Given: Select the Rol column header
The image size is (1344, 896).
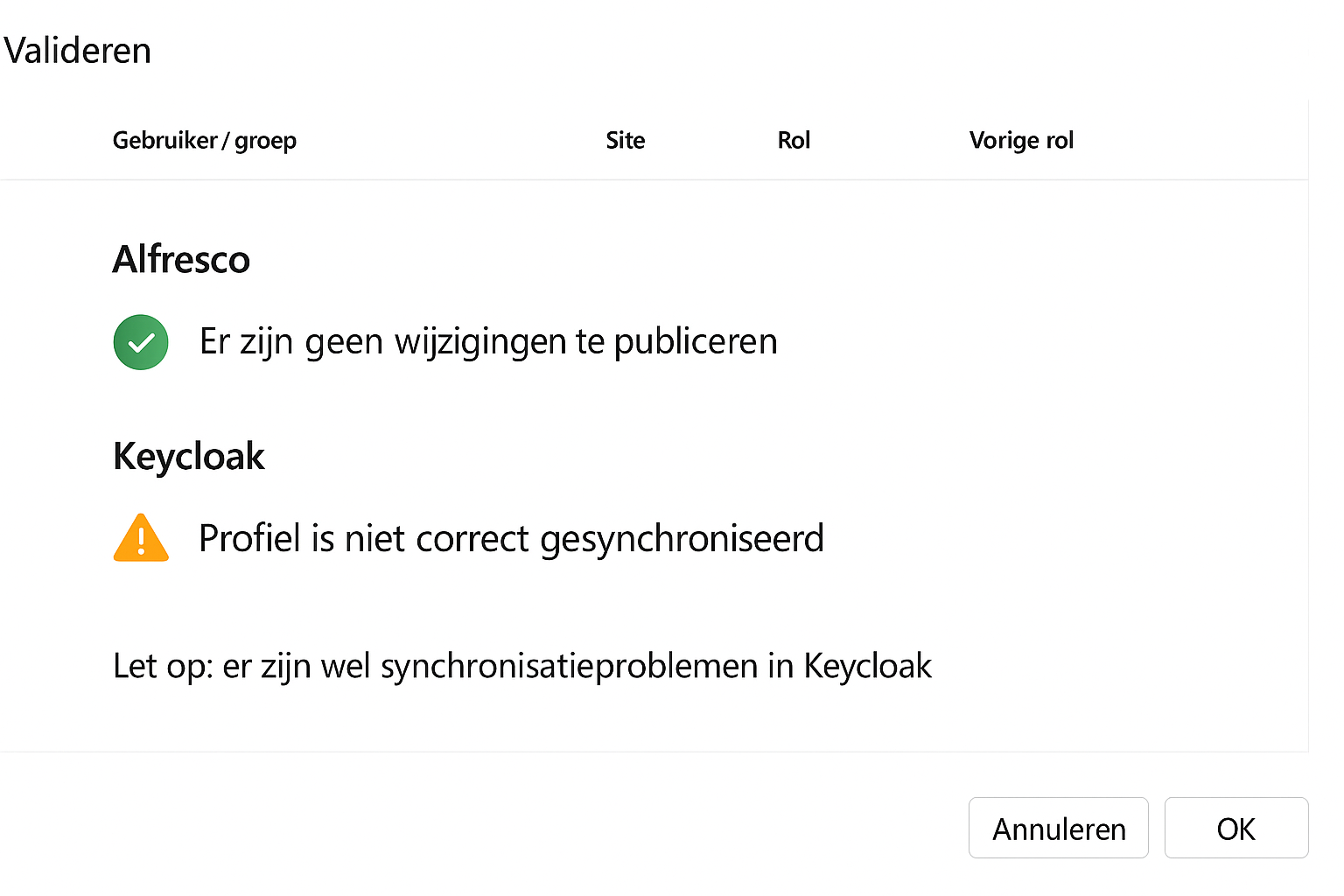Looking at the screenshot, I should click(x=794, y=140).
